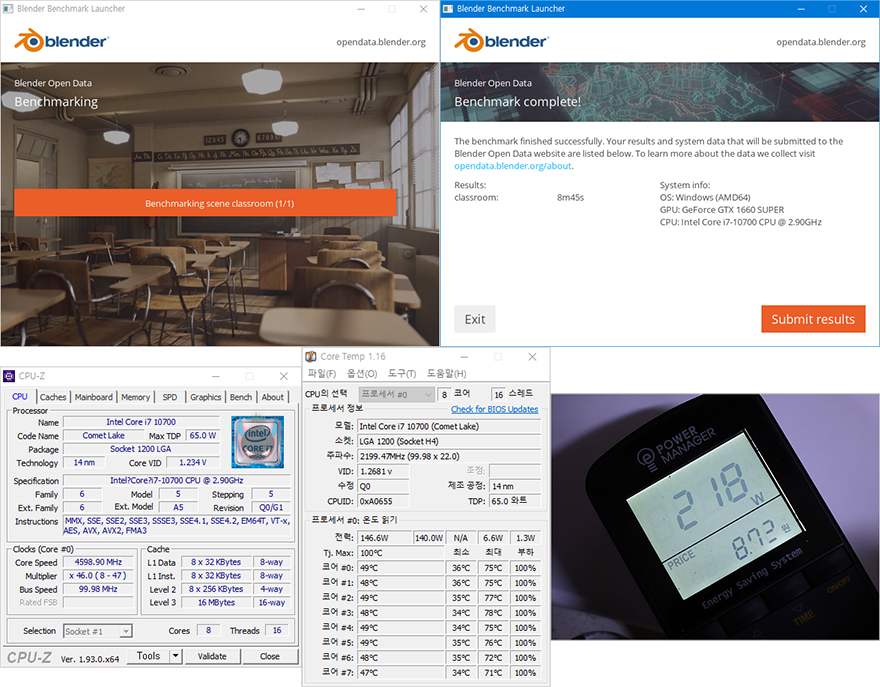The width and height of the screenshot is (880, 687).
Task: Select the Bench tab in CPU-Z
Action: [241, 397]
